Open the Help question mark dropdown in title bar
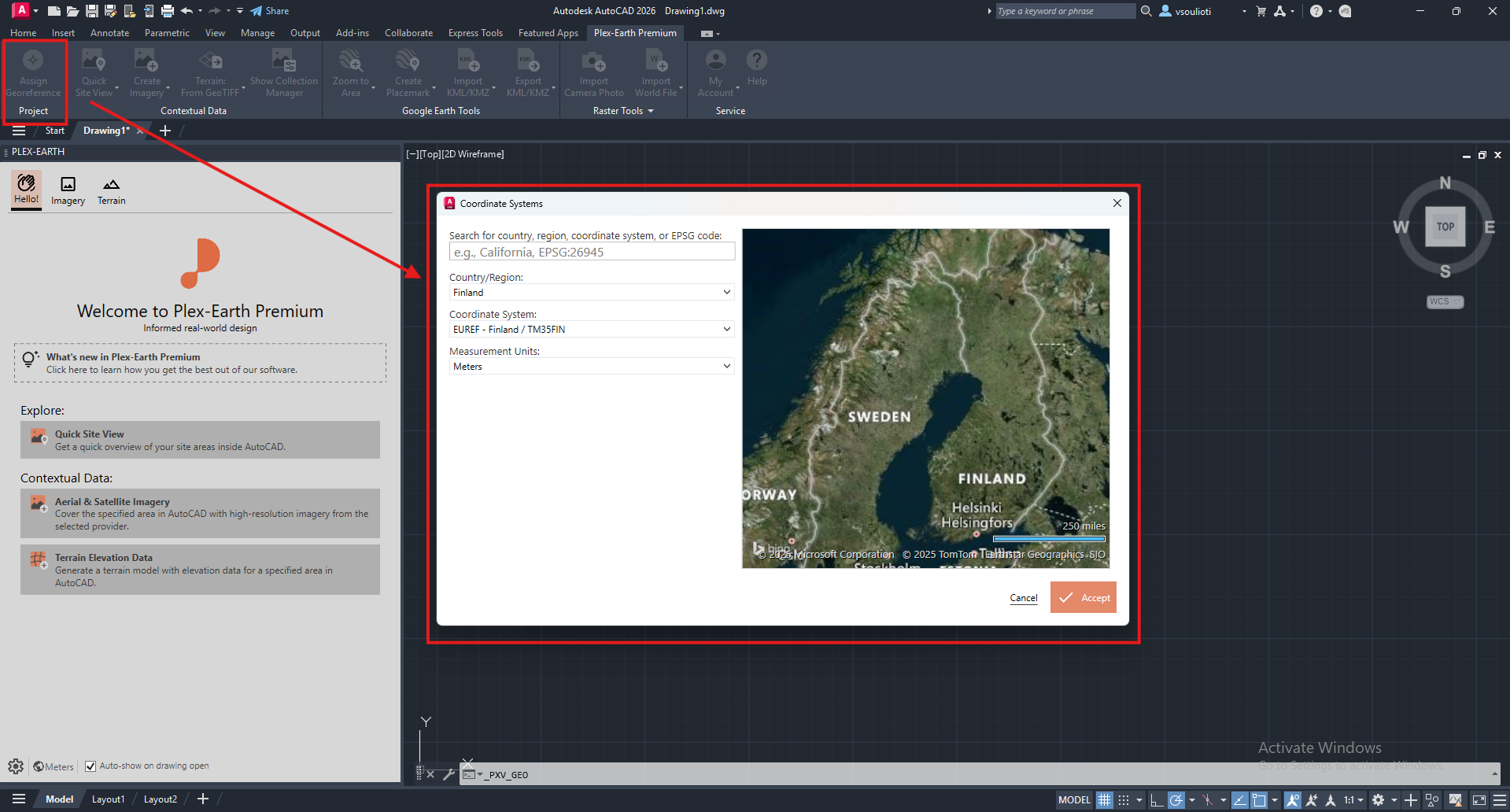The image size is (1510, 812). tap(1330, 11)
